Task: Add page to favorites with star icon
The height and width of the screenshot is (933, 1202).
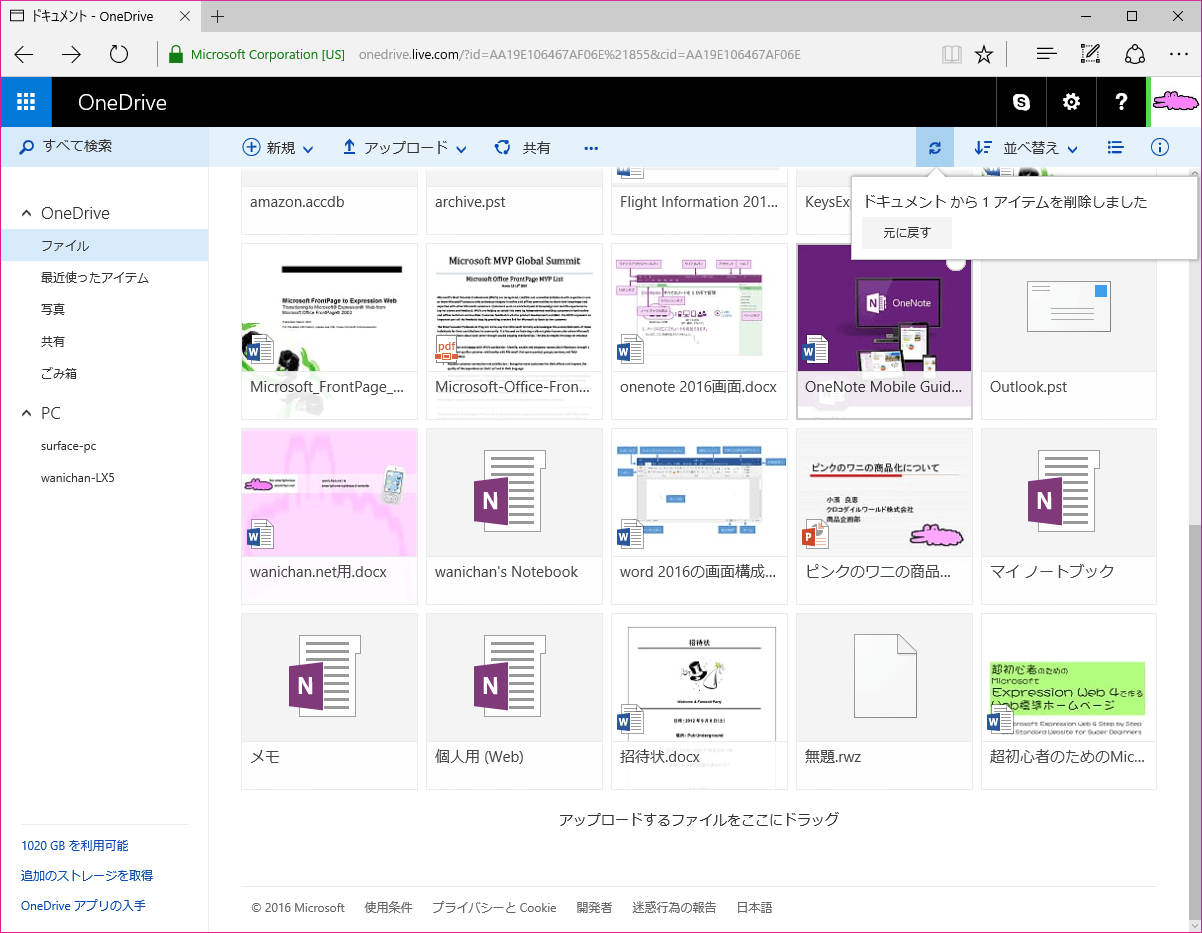Action: (x=984, y=54)
